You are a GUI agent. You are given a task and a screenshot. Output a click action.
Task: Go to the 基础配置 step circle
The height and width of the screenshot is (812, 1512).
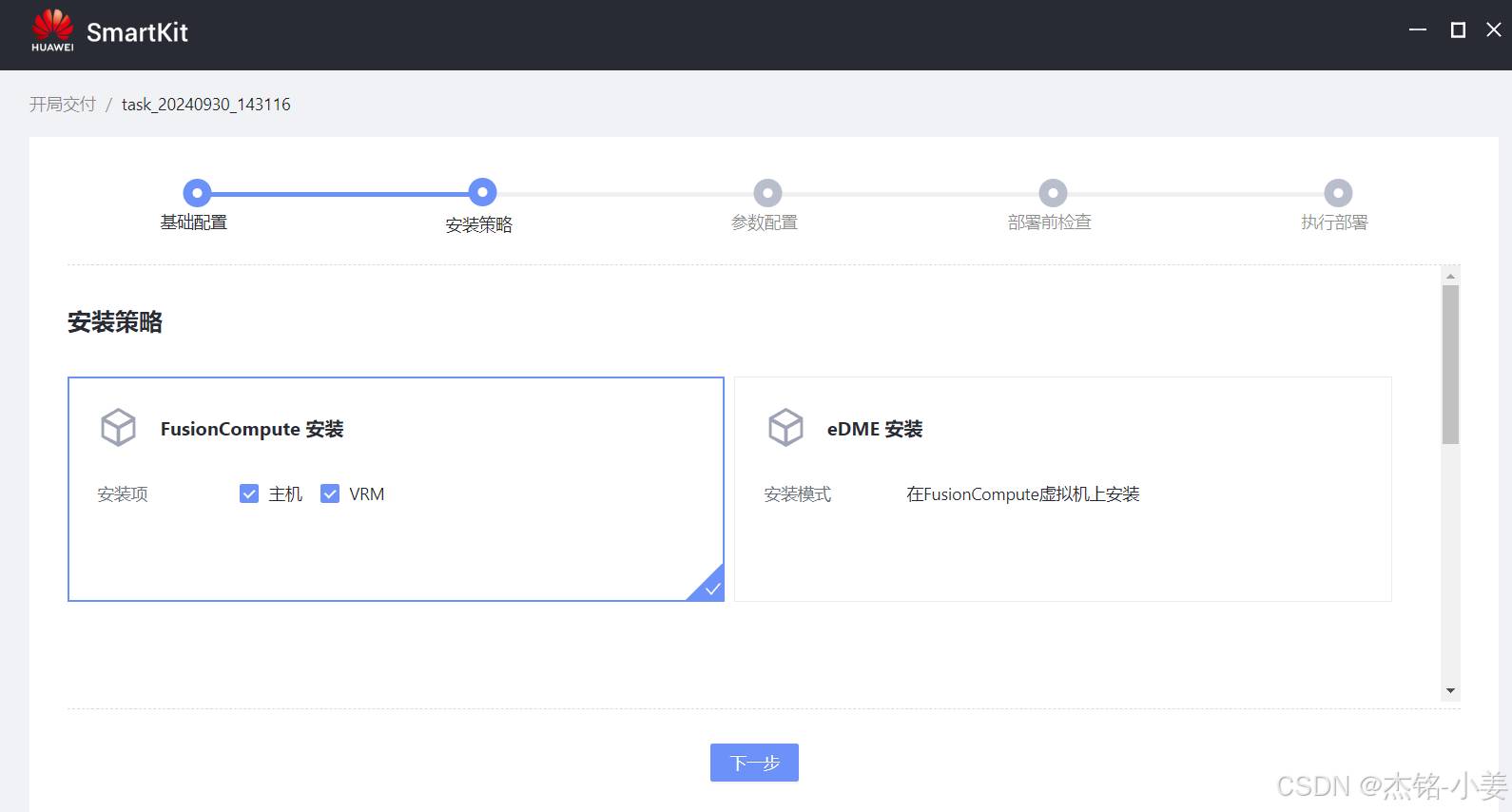point(197,193)
